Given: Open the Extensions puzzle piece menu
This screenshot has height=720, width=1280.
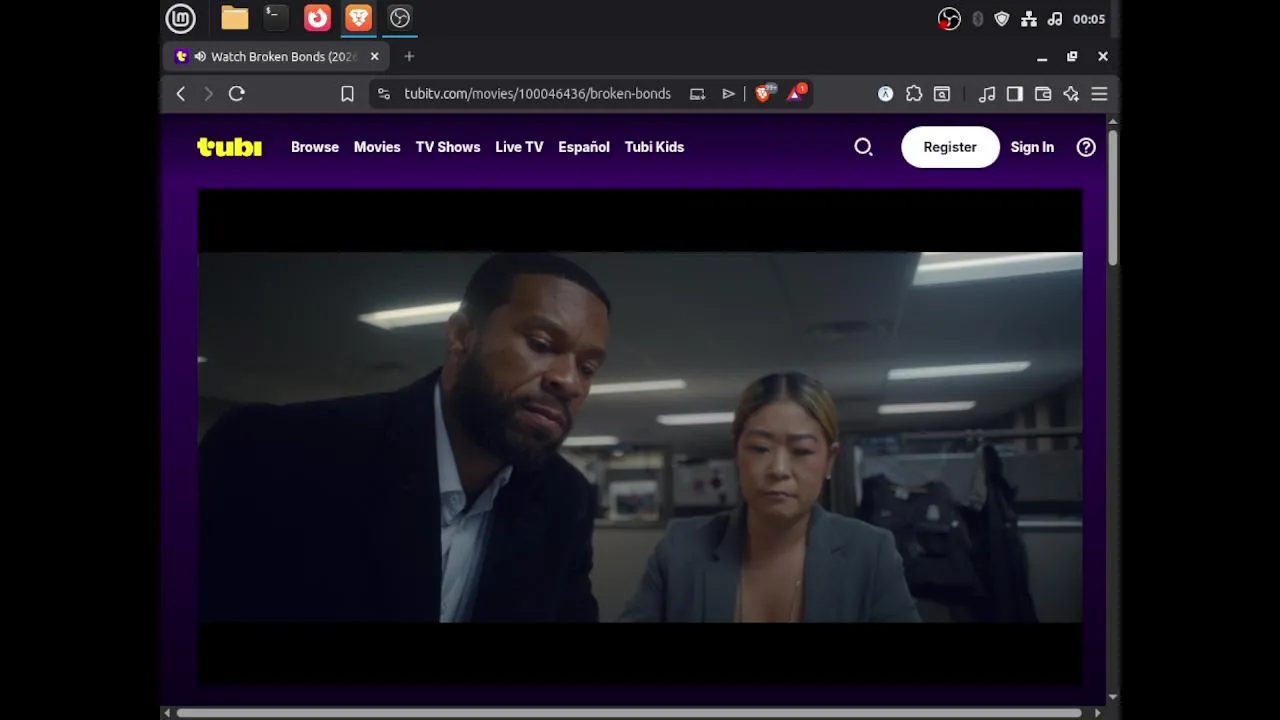Looking at the screenshot, I should point(914,94).
